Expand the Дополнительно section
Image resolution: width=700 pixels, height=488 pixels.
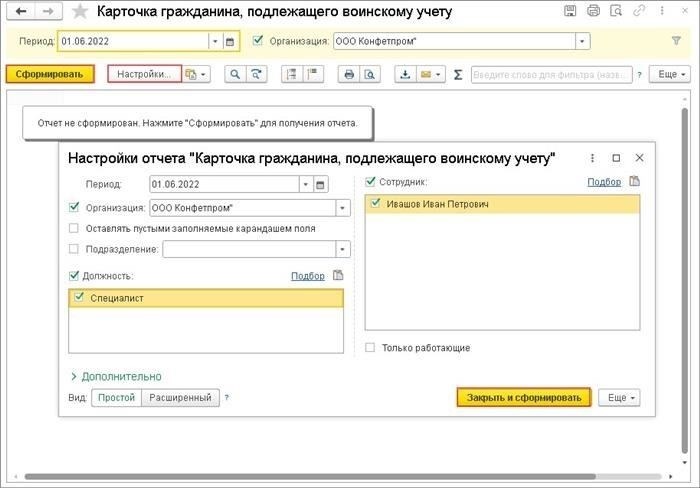pyautogui.click(x=116, y=377)
